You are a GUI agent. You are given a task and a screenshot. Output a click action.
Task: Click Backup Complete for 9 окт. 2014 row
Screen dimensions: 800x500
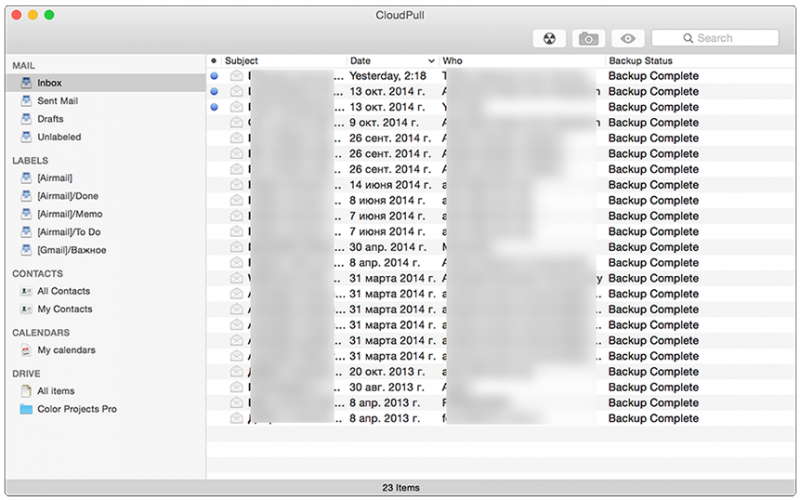653,123
